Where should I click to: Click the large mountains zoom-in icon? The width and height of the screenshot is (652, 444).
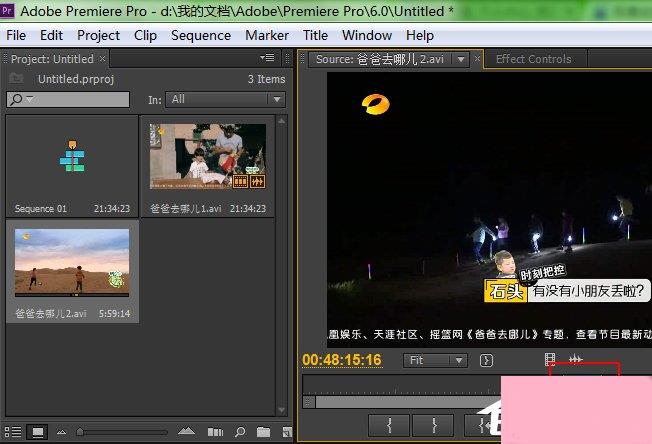click(x=186, y=432)
